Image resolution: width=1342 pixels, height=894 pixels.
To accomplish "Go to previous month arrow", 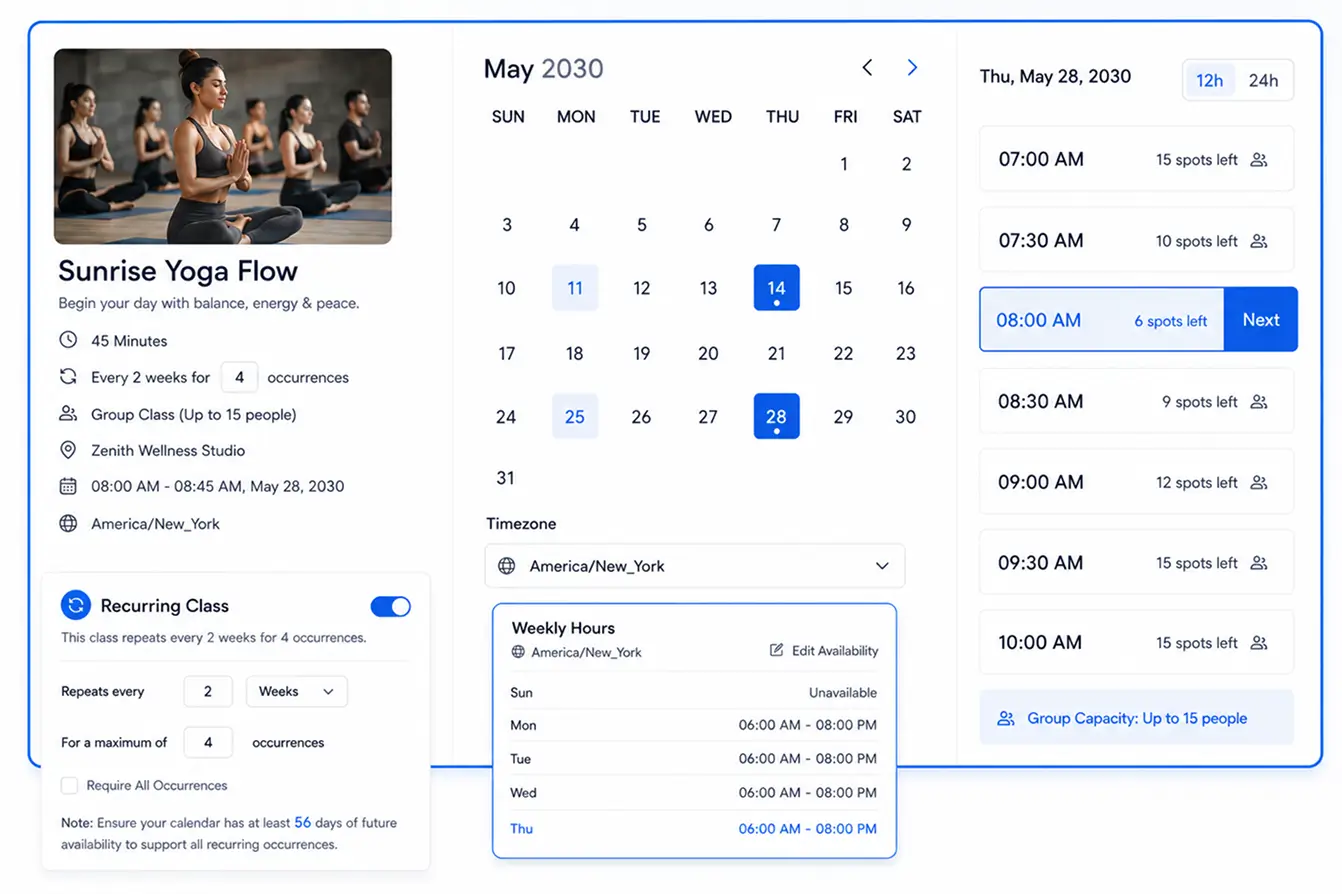I will tap(867, 68).
